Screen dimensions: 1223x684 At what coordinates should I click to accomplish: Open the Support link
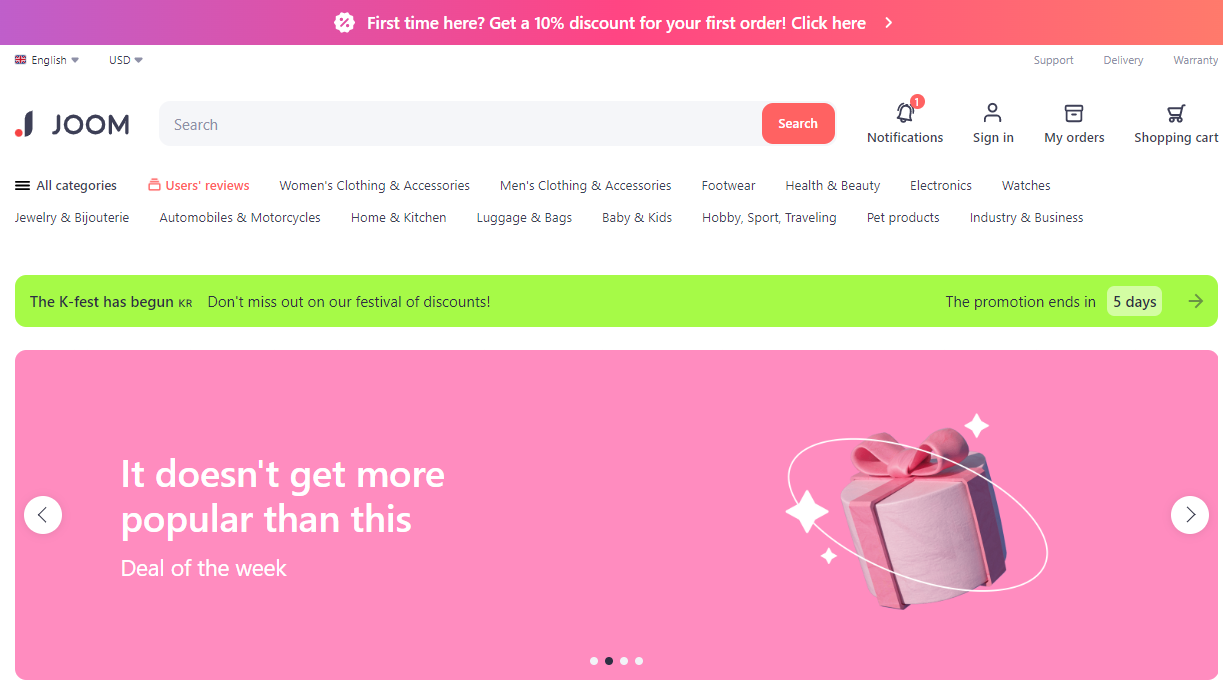coord(1053,60)
